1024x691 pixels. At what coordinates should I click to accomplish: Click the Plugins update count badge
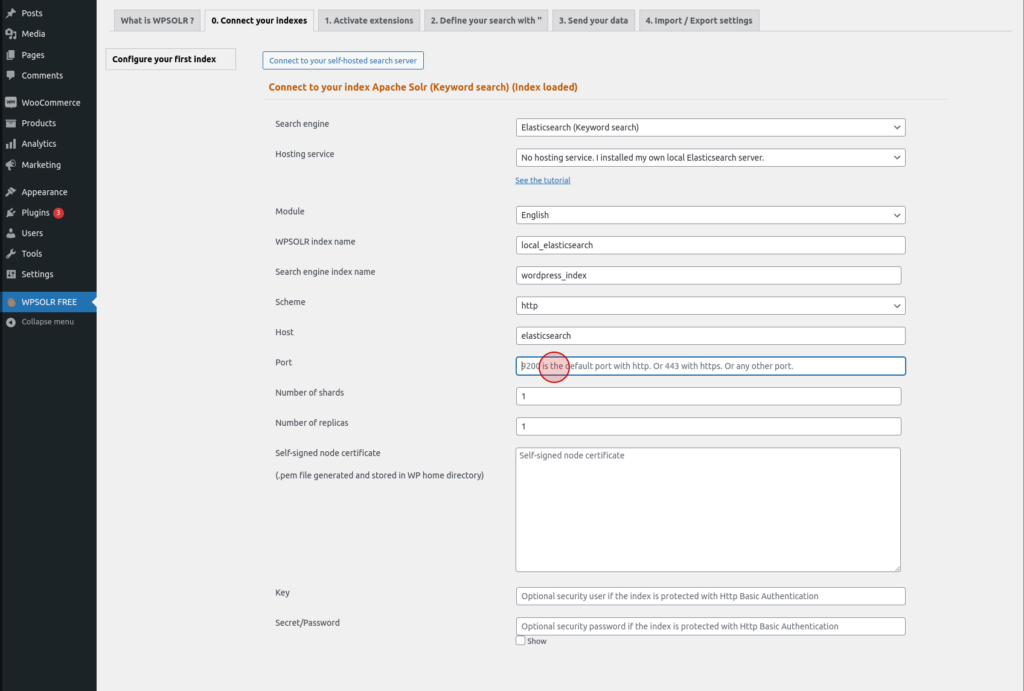coord(58,212)
